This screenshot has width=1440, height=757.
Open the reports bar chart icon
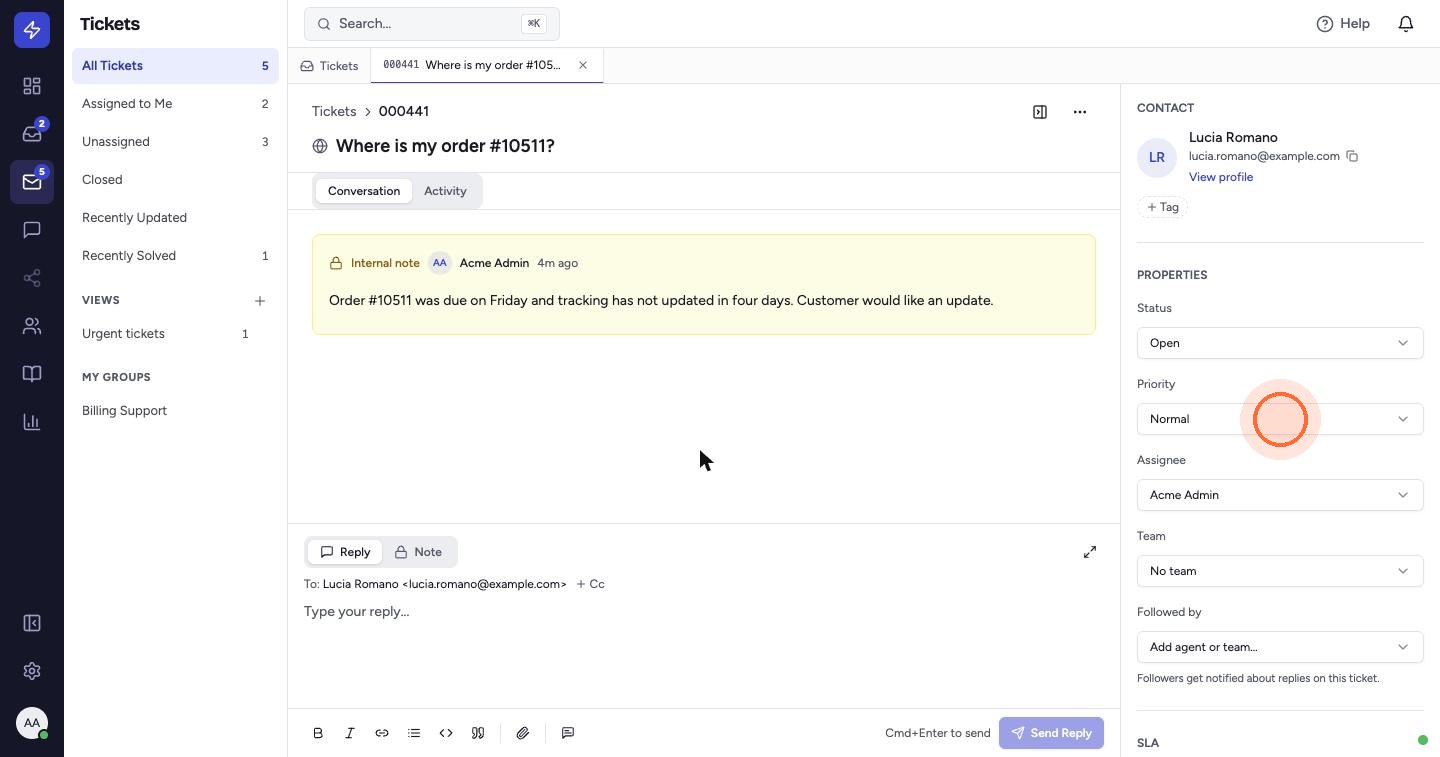click(x=32, y=422)
